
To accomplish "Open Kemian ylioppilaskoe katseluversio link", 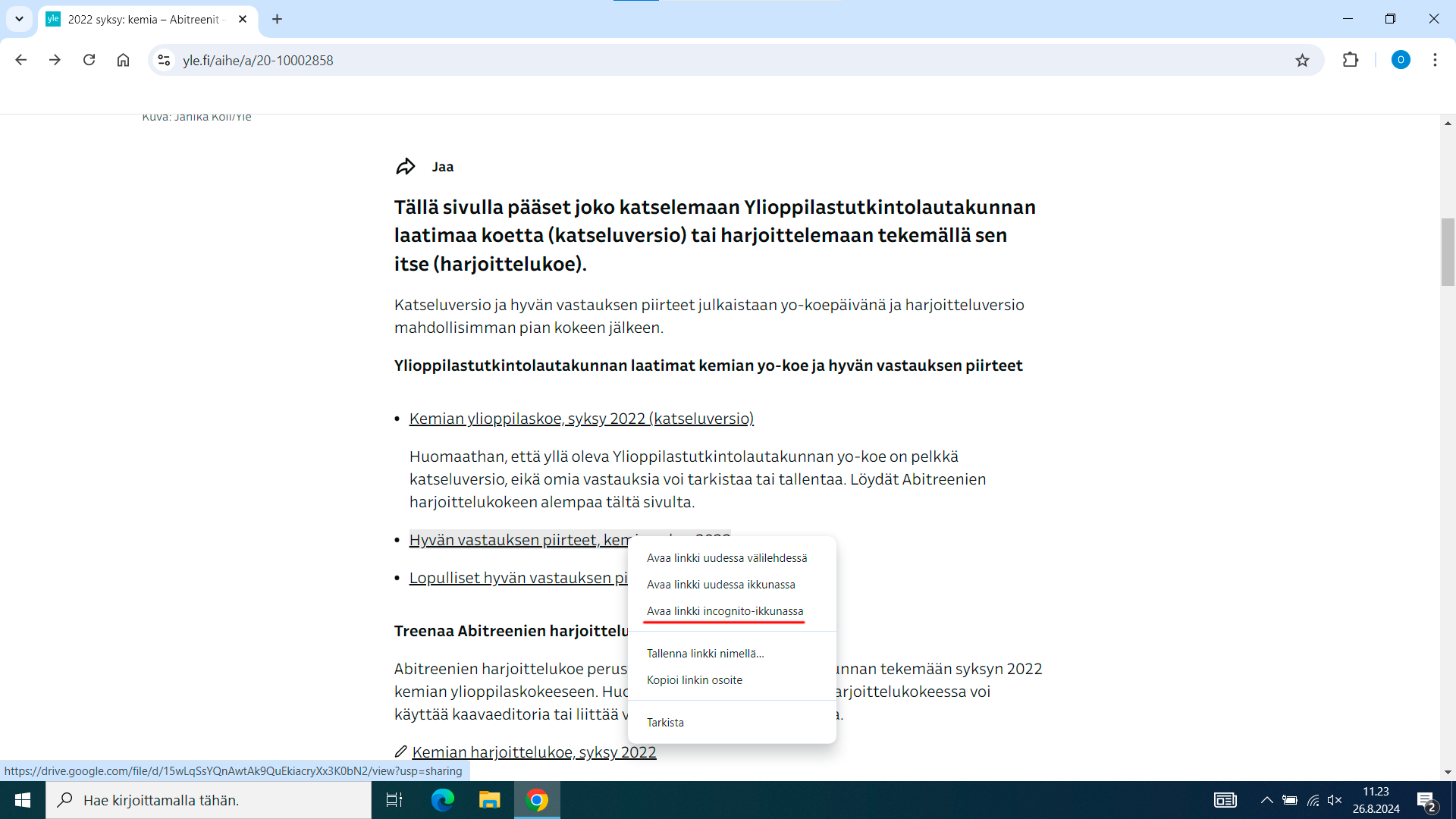I will tap(582, 419).
